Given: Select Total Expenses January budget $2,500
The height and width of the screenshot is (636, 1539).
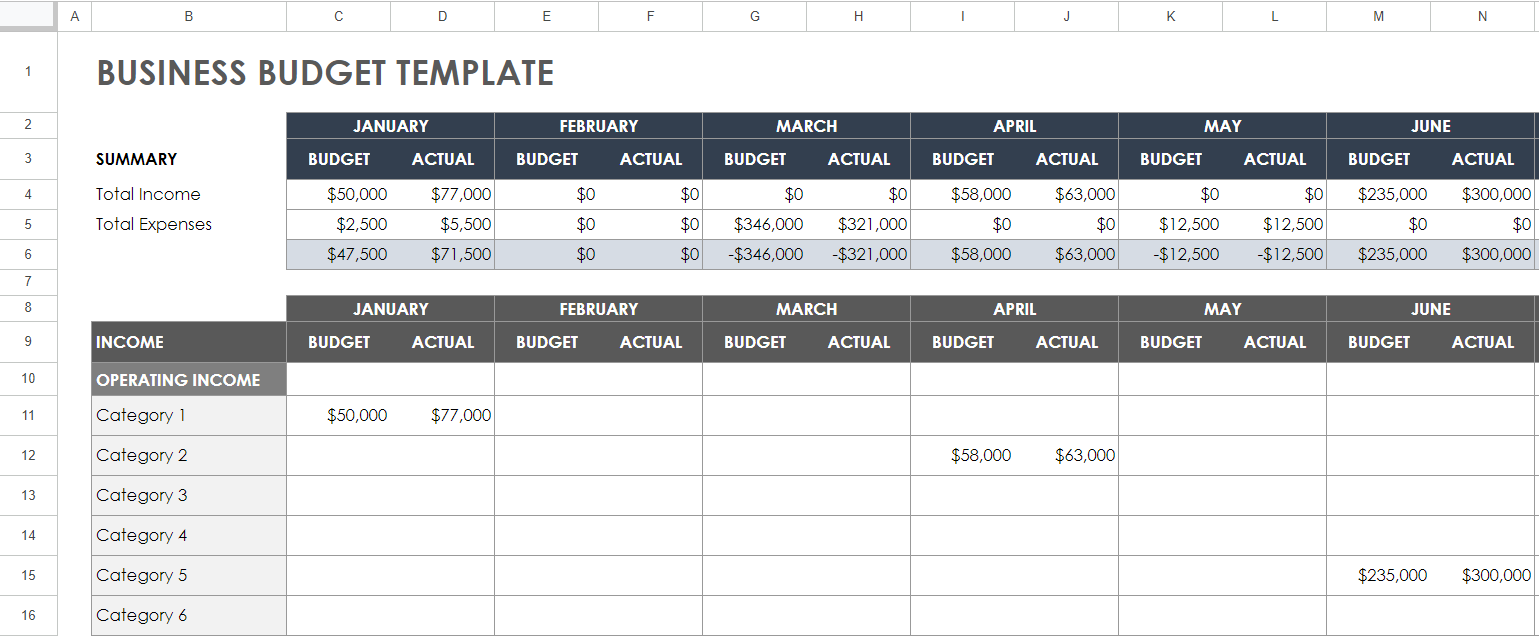Looking at the screenshot, I should [338, 224].
